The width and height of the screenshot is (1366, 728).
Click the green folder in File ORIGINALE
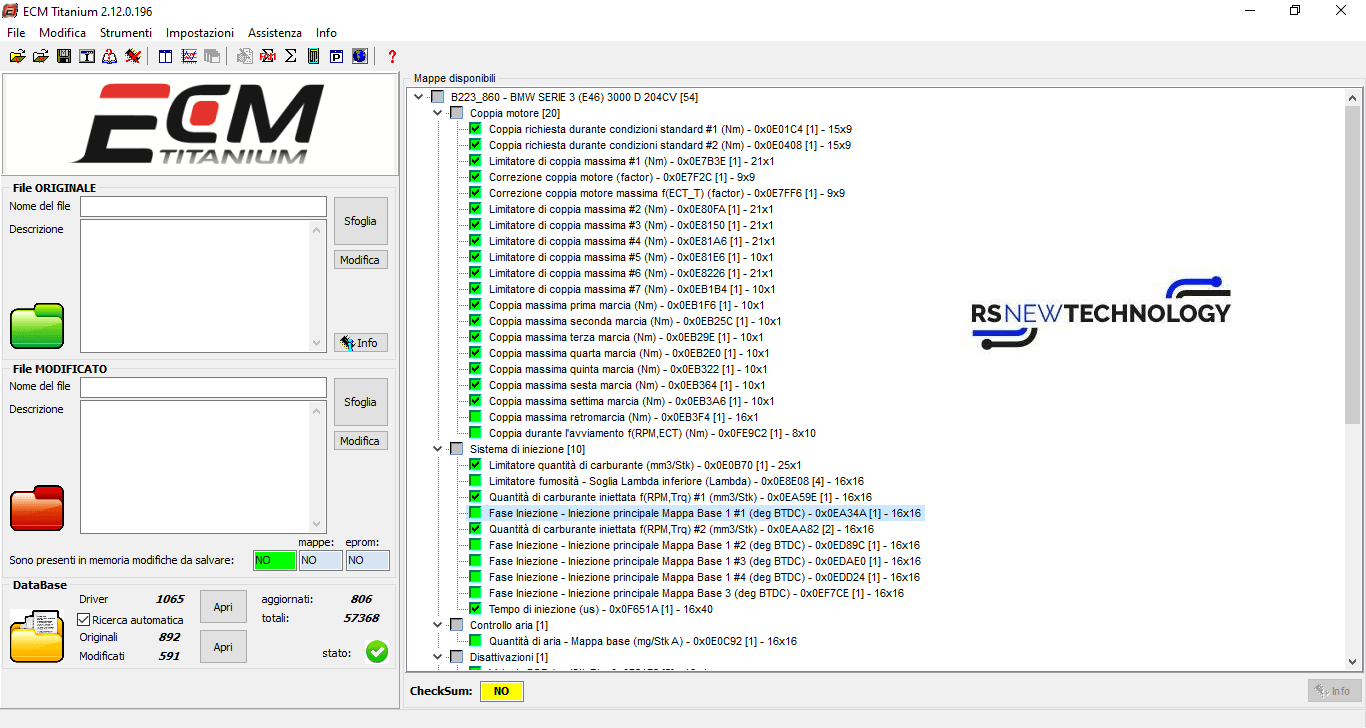tap(37, 326)
